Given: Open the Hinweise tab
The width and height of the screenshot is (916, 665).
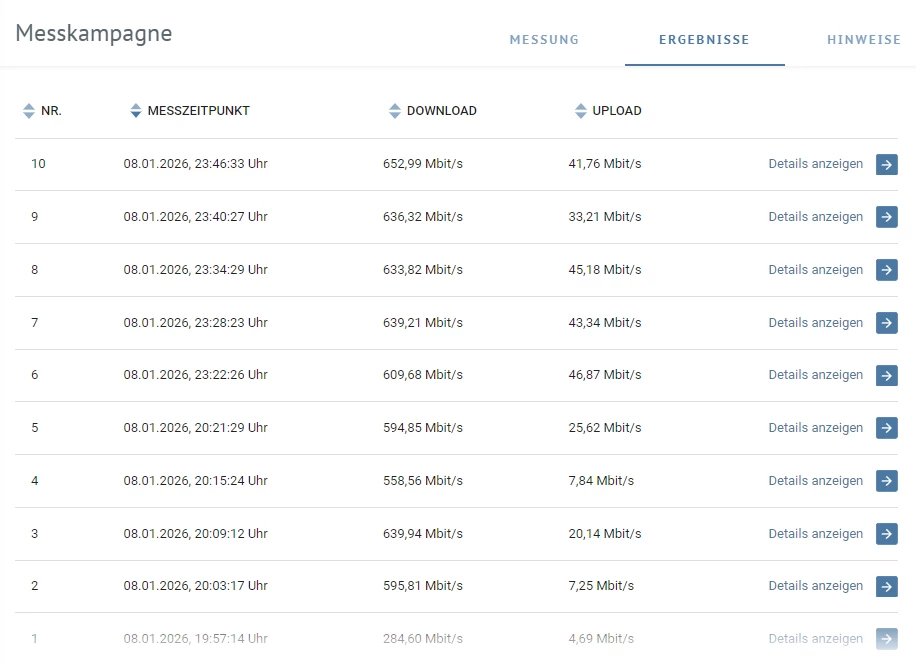Looking at the screenshot, I should click(863, 40).
